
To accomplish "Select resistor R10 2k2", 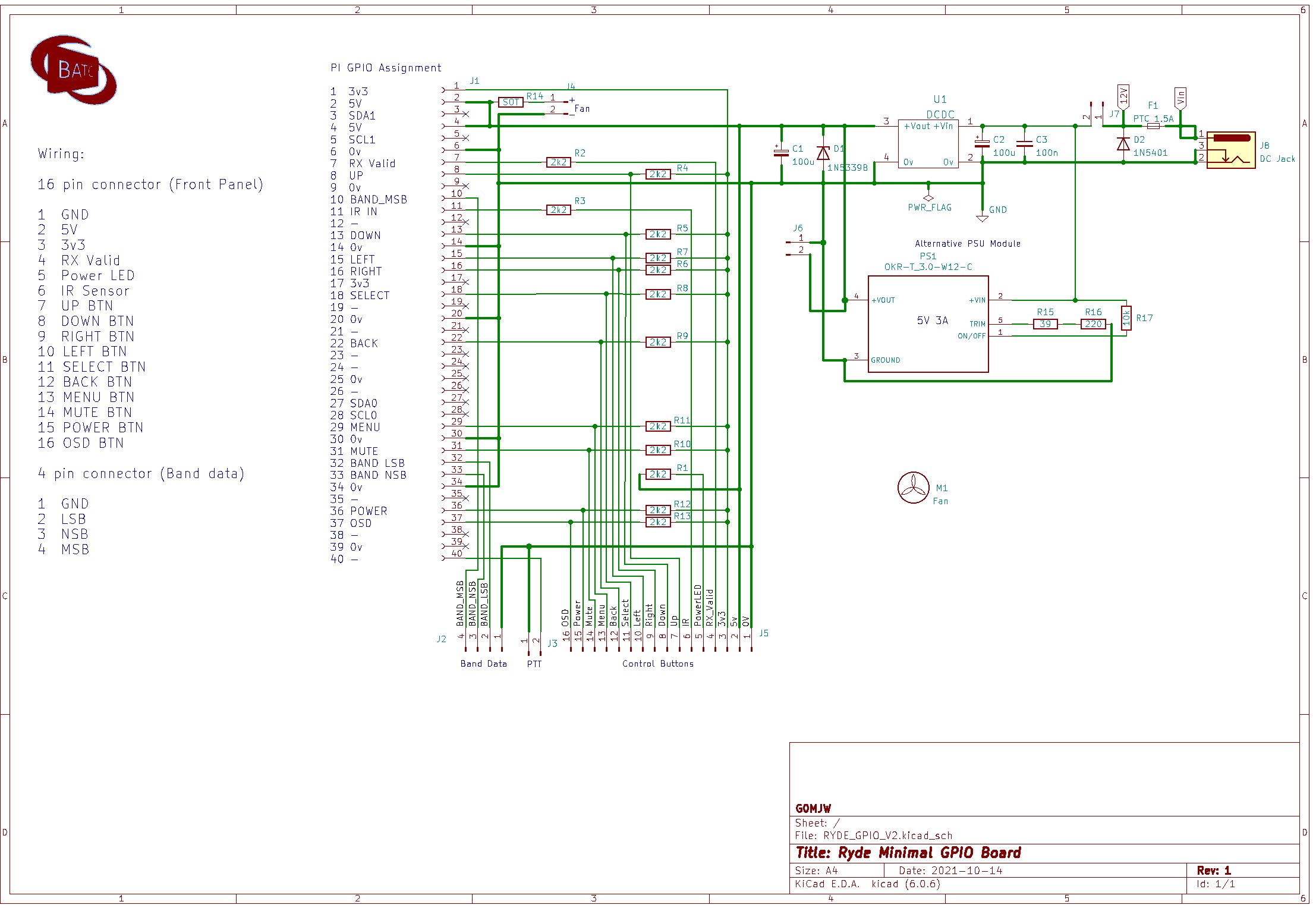I will click(658, 450).
